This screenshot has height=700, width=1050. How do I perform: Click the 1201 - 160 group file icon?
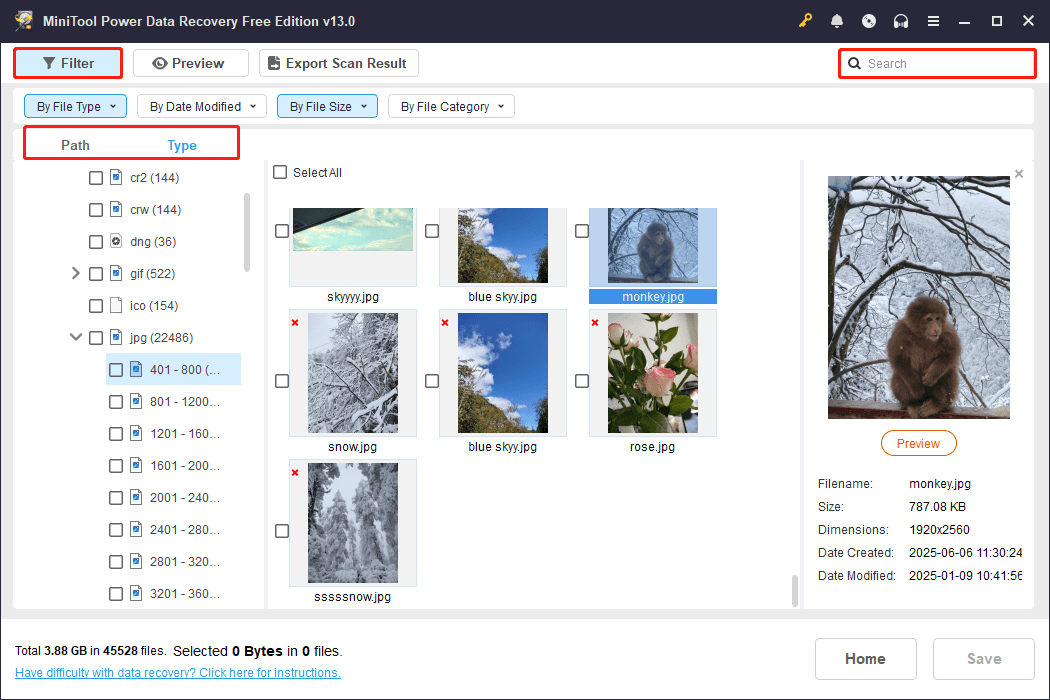coord(136,433)
